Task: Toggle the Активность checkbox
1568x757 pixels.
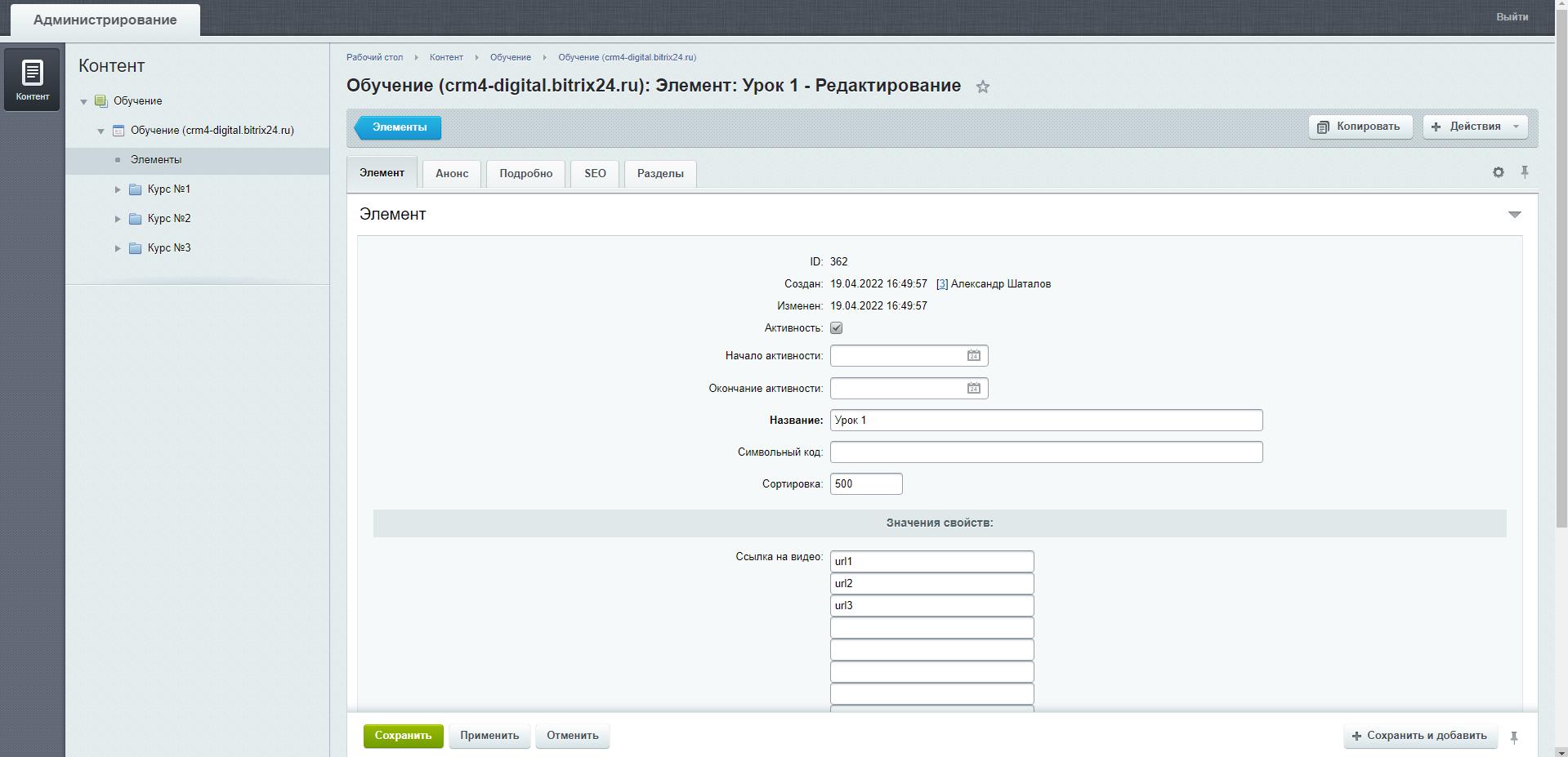Action: coord(836,328)
